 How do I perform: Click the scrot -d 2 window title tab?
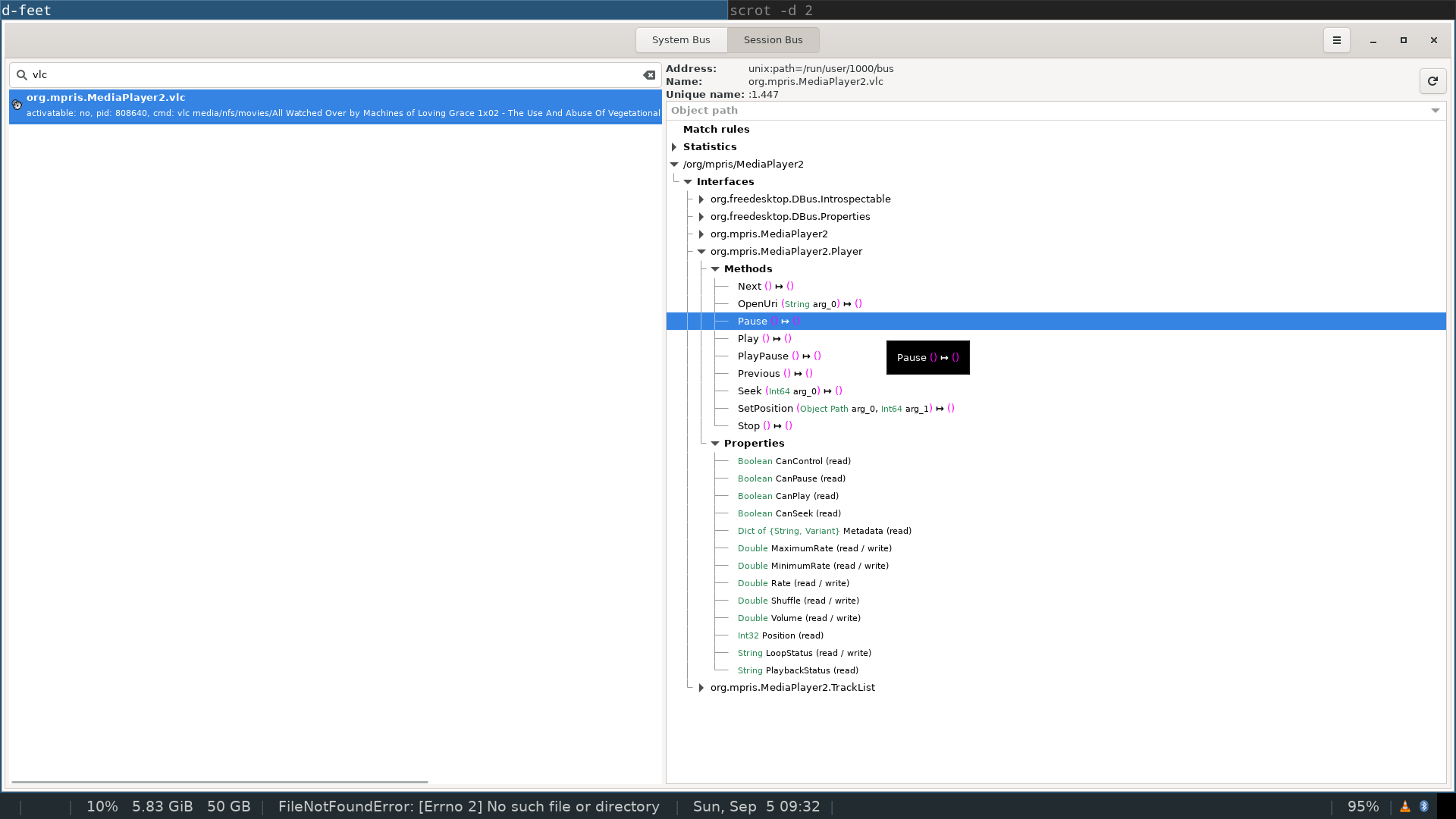(1091, 10)
